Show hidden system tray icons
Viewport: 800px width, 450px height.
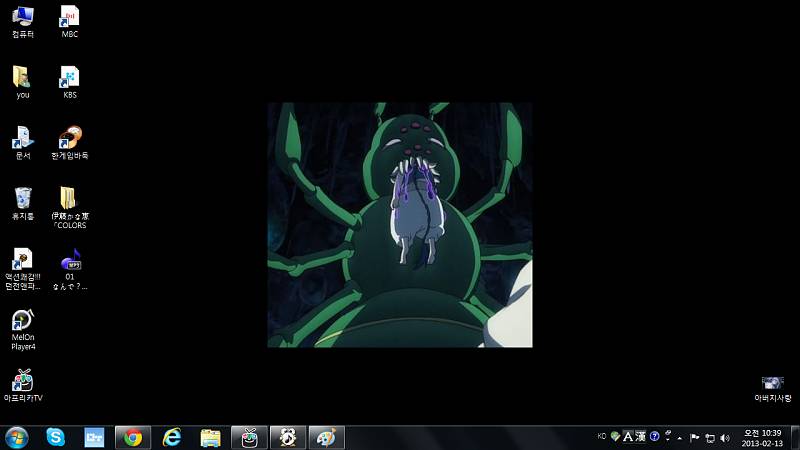[x=680, y=437]
